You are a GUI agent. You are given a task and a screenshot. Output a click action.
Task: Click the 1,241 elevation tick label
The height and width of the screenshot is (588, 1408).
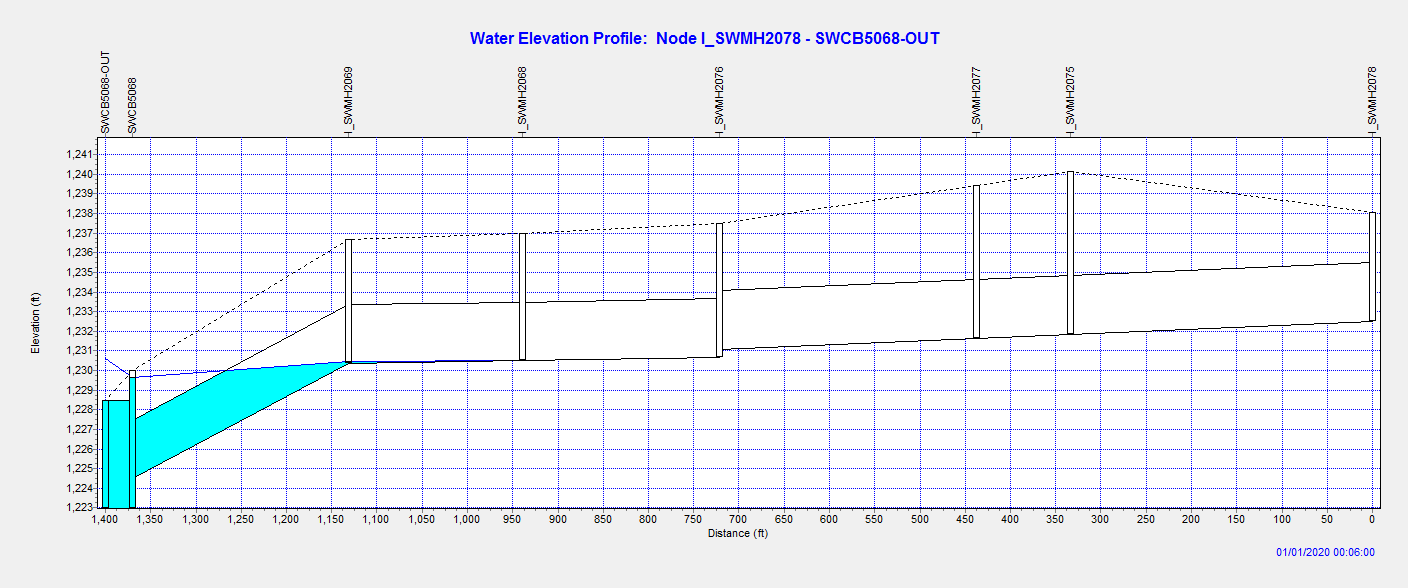point(82,154)
